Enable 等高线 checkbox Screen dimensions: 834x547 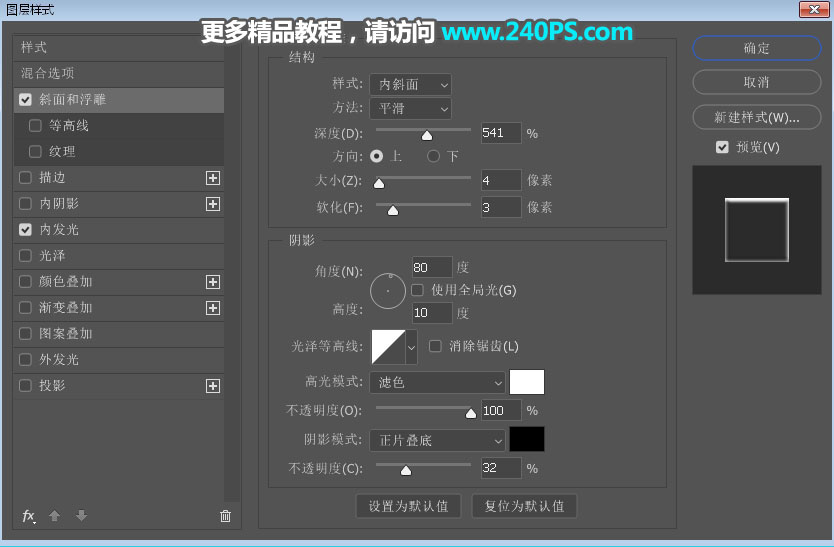[35, 126]
